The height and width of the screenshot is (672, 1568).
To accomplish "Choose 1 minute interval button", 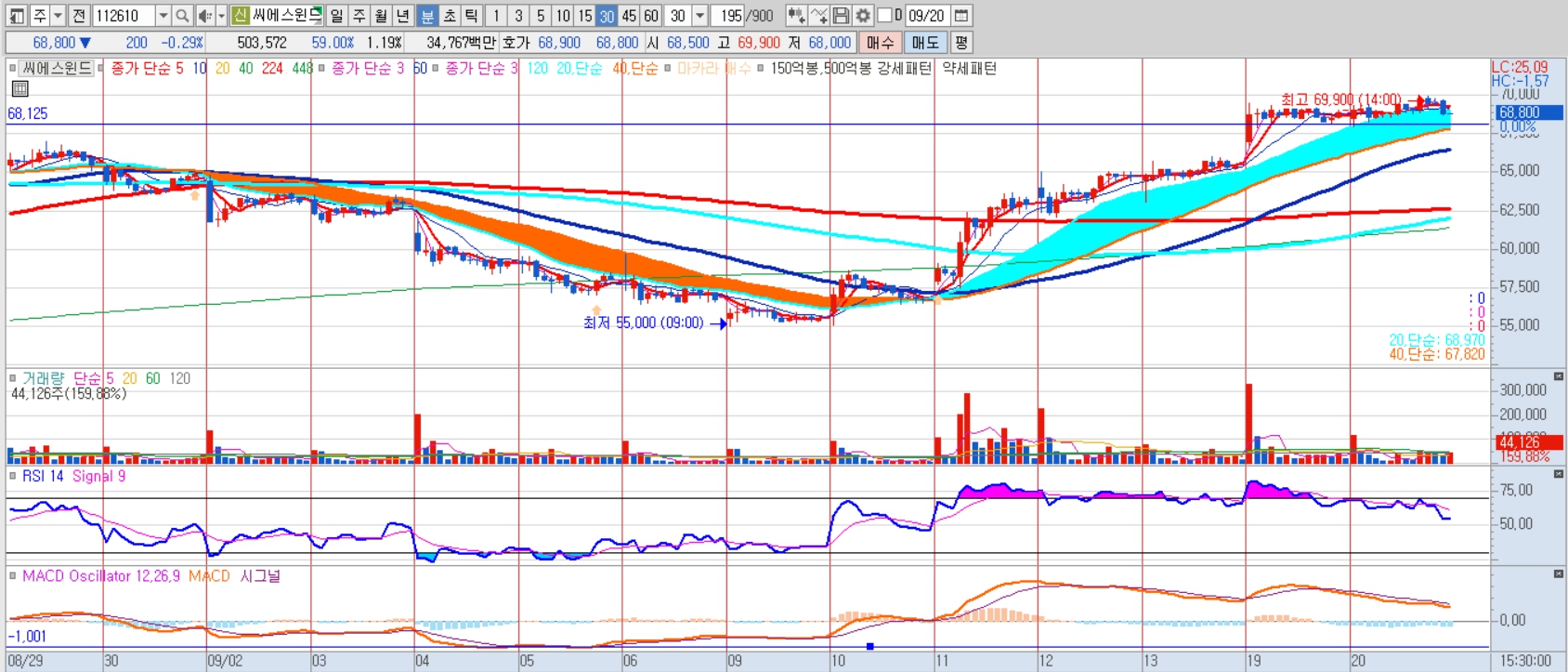I will [x=496, y=16].
